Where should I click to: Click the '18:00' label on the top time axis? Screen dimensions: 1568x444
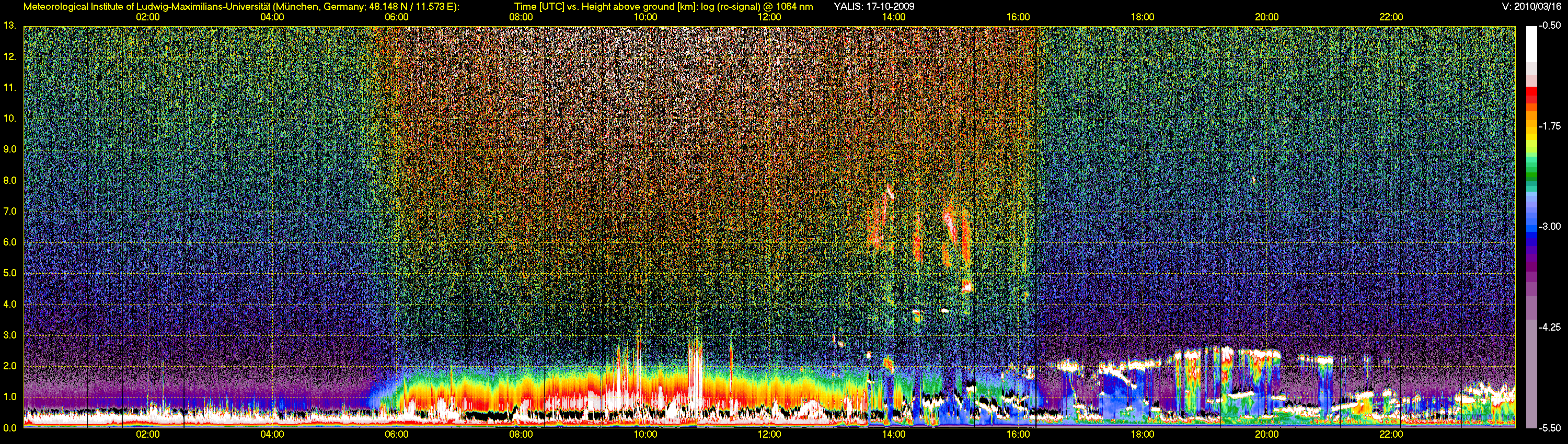[x=1143, y=17]
